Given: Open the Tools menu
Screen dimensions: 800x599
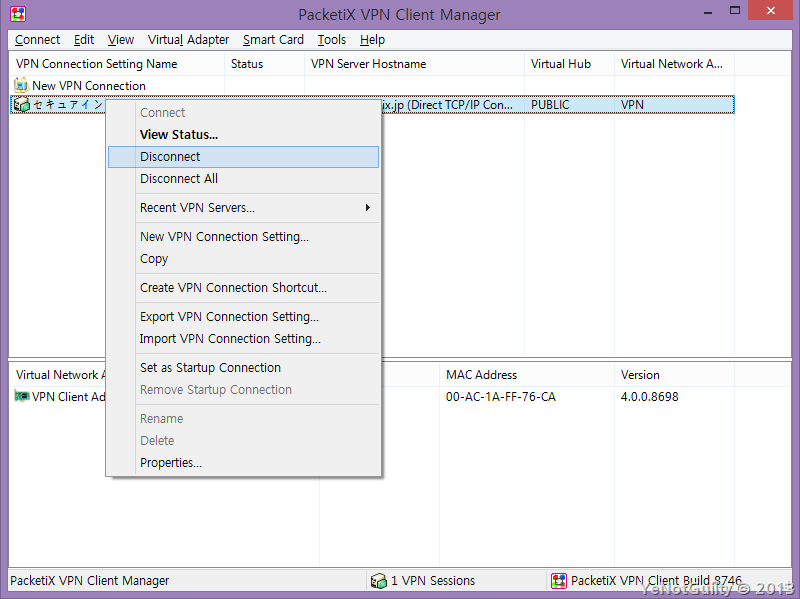Looking at the screenshot, I should [332, 40].
